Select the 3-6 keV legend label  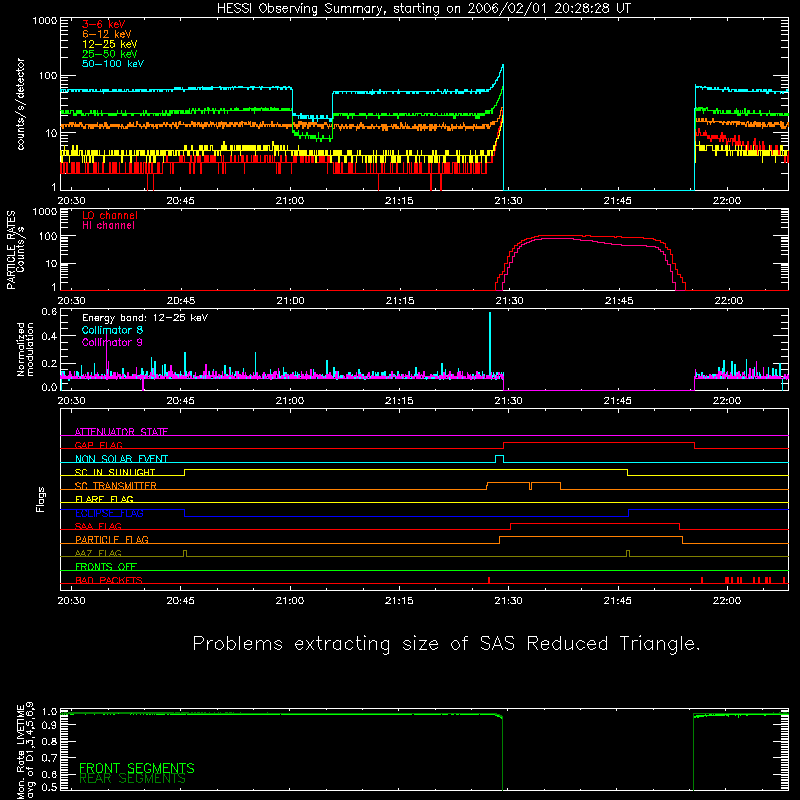(x=104, y=24)
